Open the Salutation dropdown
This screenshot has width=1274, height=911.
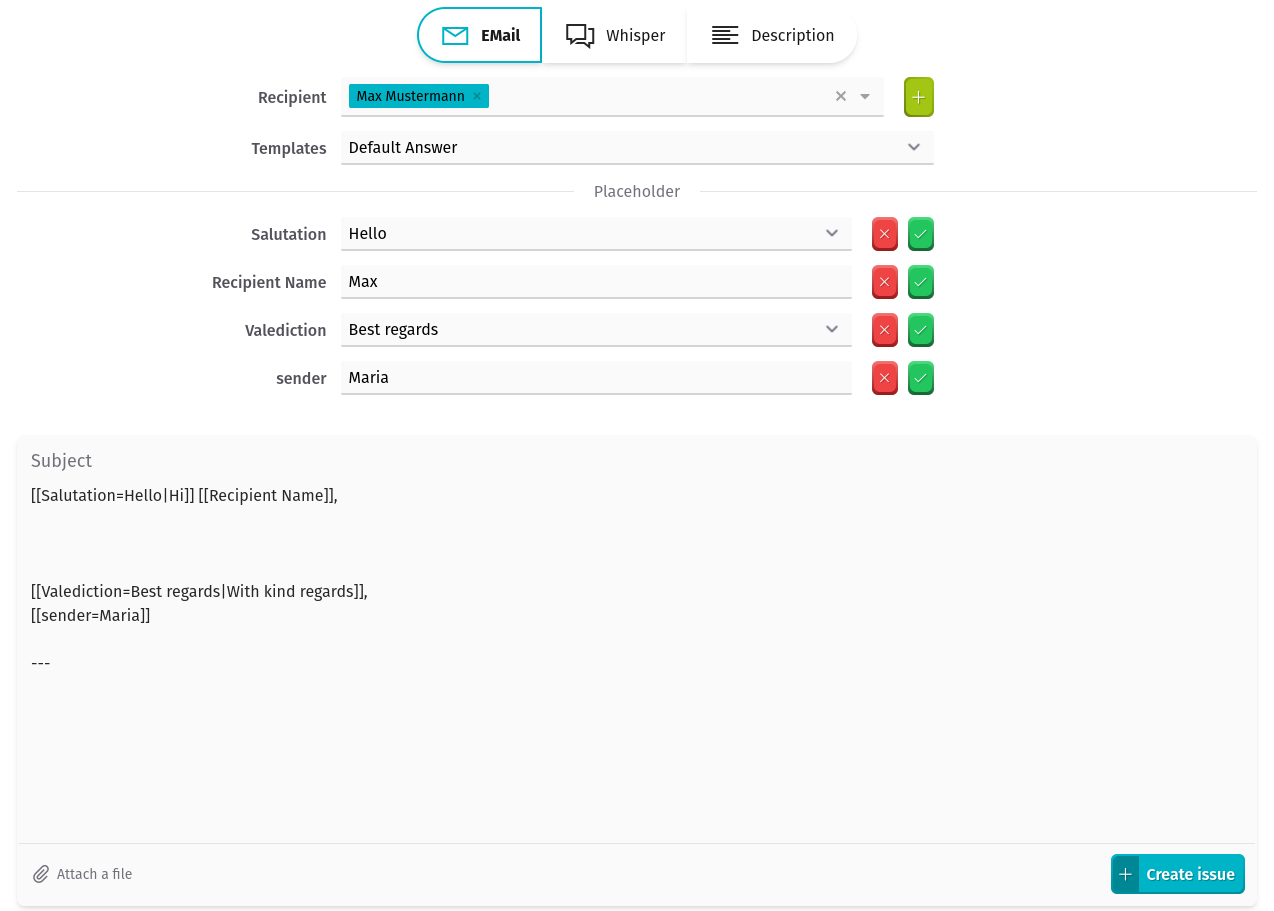point(596,234)
